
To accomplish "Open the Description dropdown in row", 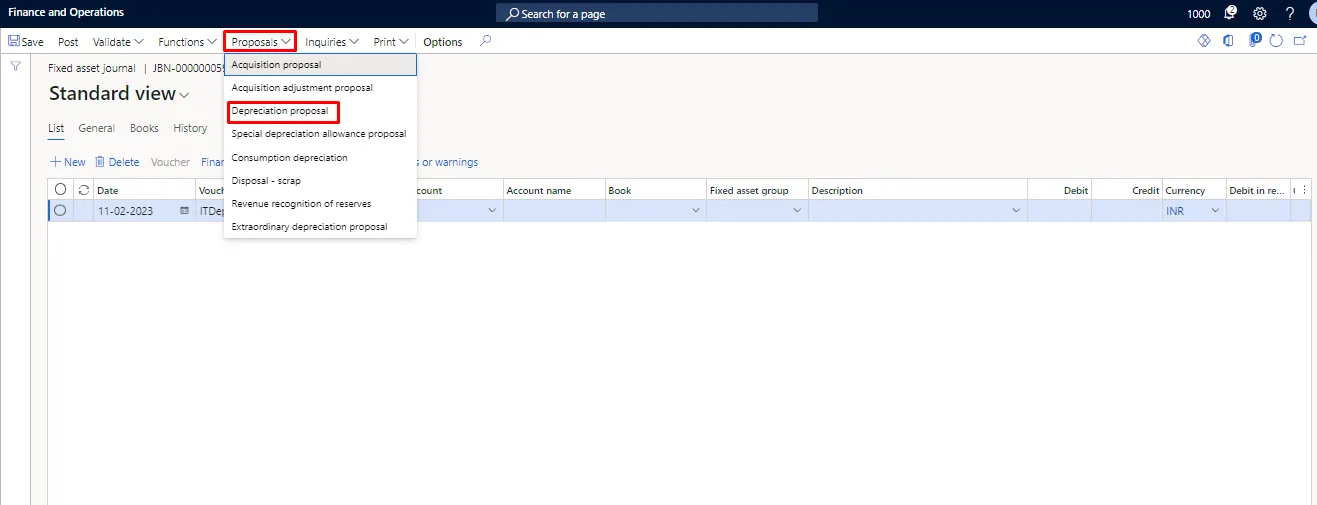I will tap(1016, 211).
